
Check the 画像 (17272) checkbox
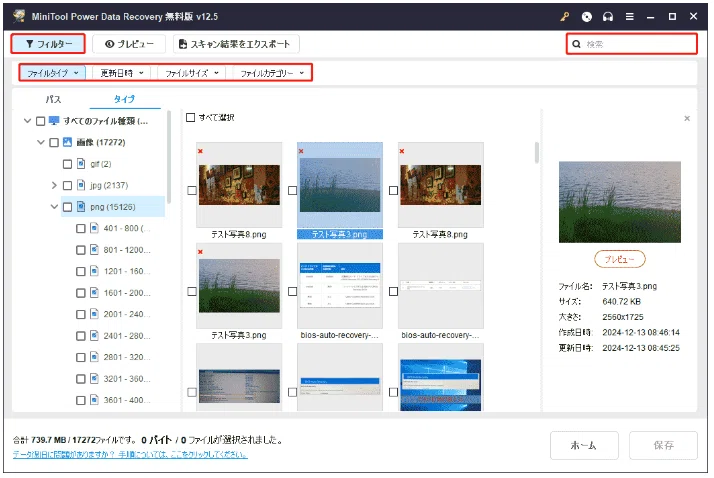click(x=54, y=142)
